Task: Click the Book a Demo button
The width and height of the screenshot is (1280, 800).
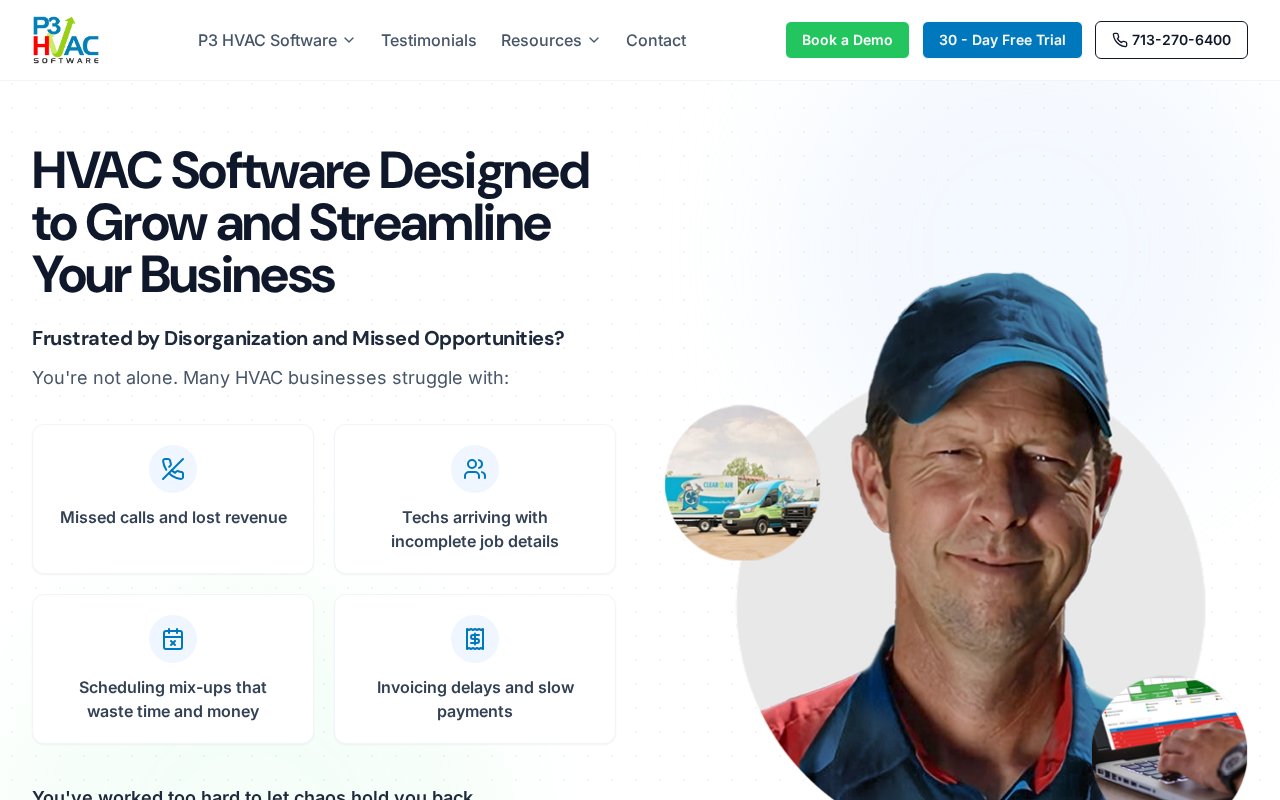Action: click(x=847, y=40)
